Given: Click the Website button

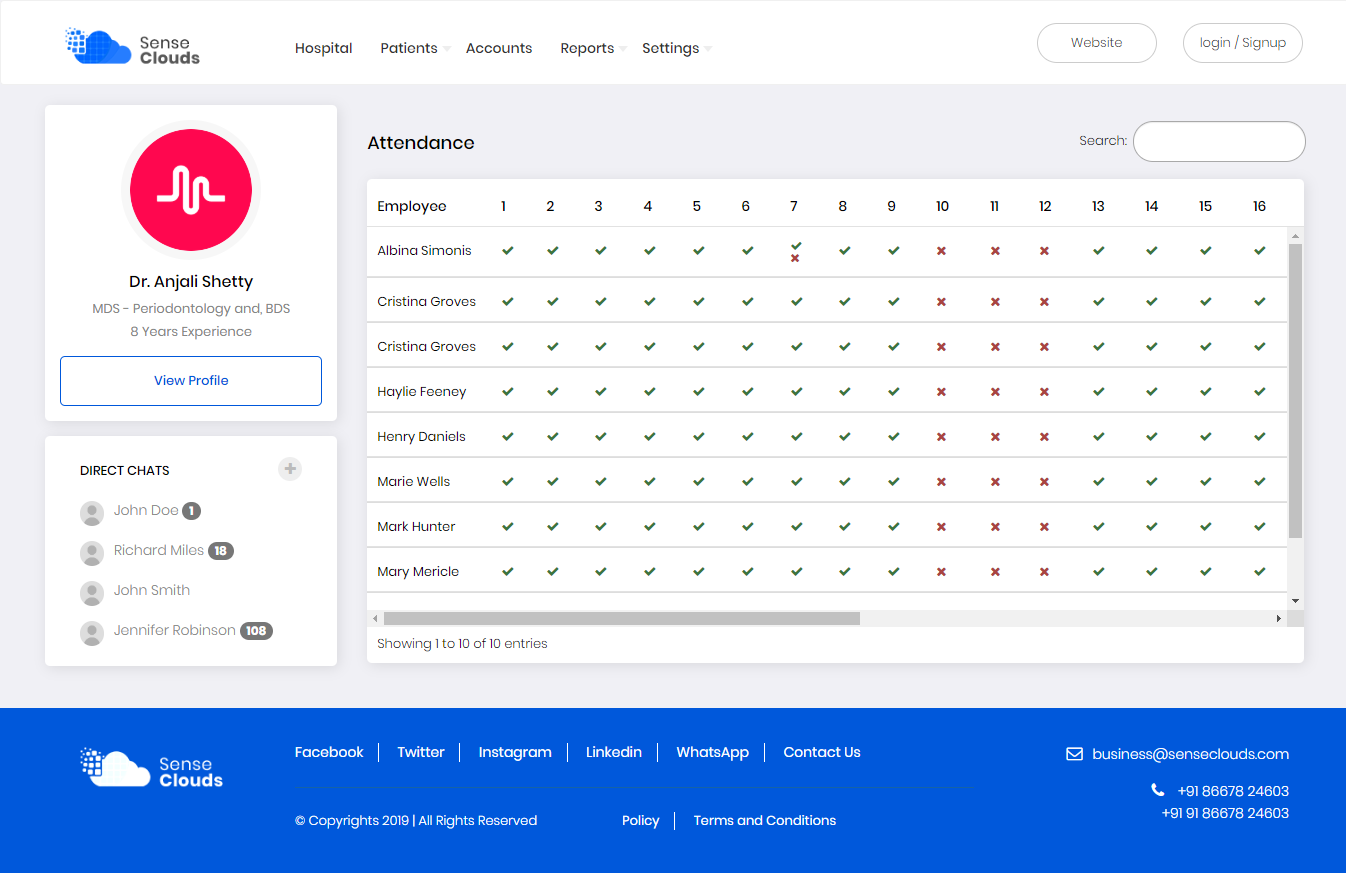Looking at the screenshot, I should tap(1097, 43).
